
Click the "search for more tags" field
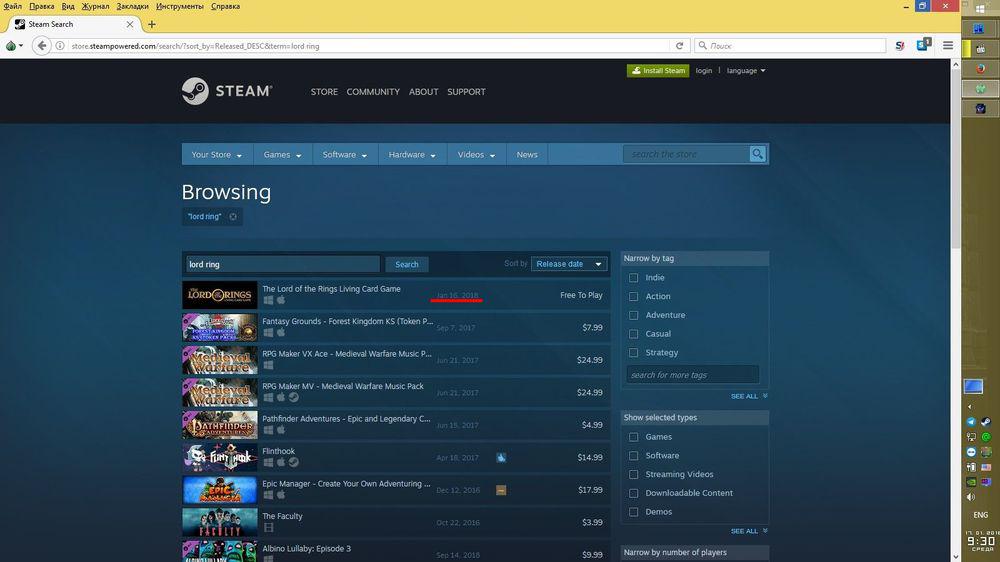click(x=691, y=375)
